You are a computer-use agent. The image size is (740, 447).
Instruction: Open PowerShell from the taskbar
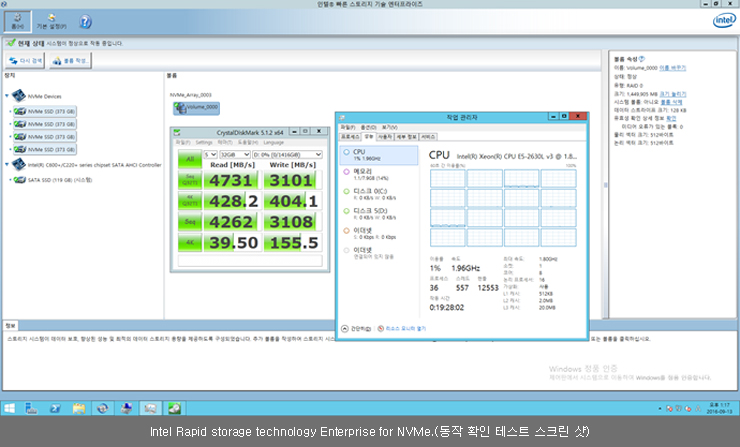pos(55,408)
